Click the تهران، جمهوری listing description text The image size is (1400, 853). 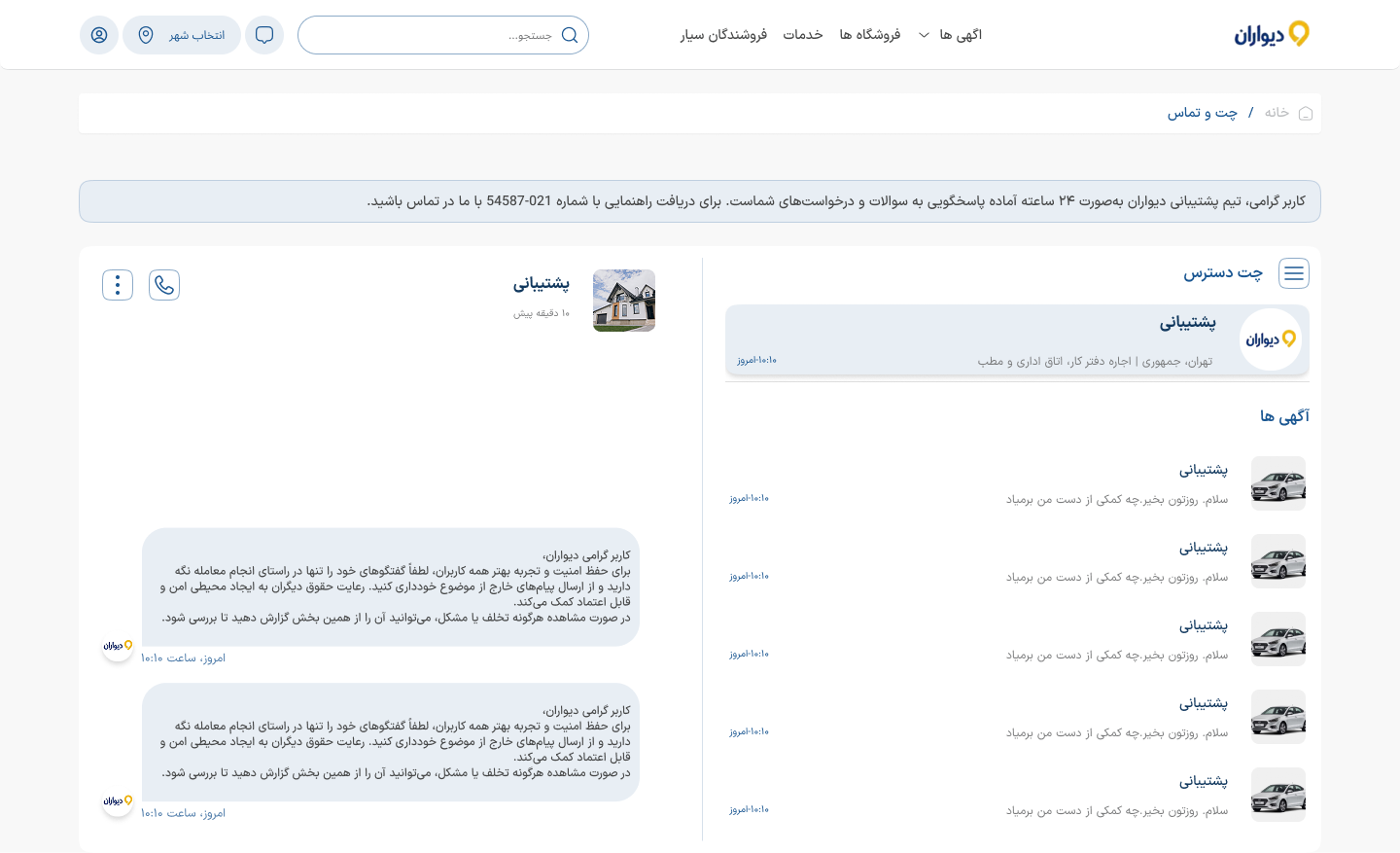[x=1096, y=362]
